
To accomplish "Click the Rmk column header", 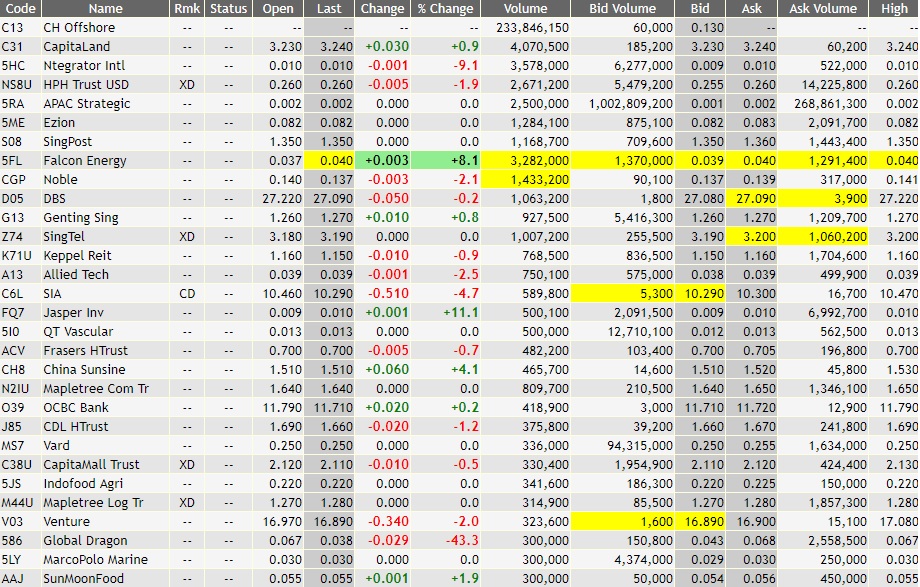I will click(x=187, y=8).
